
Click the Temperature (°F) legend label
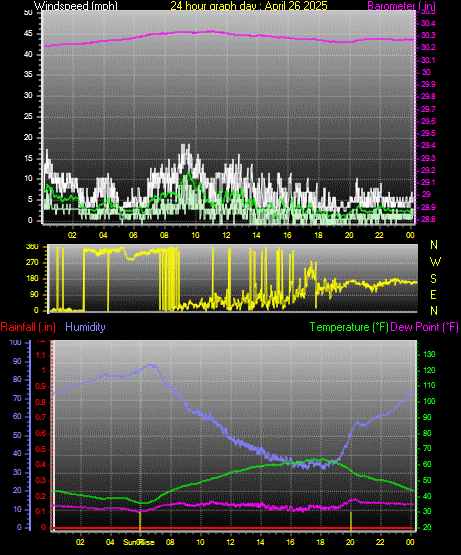pos(349,327)
